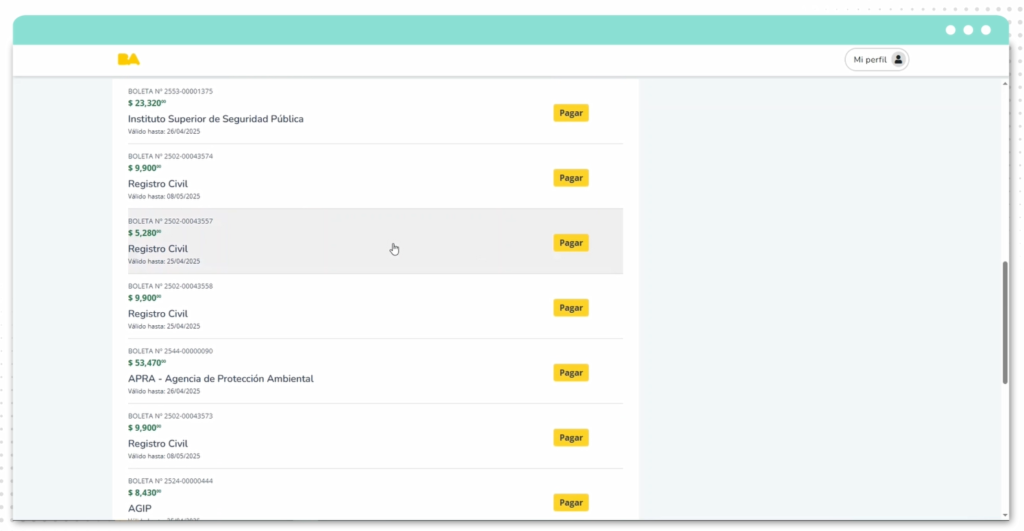Pay the Instituto Superior de Seguridad Pública boleta
Image resolution: width=1024 pixels, height=531 pixels.
[570, 113]
